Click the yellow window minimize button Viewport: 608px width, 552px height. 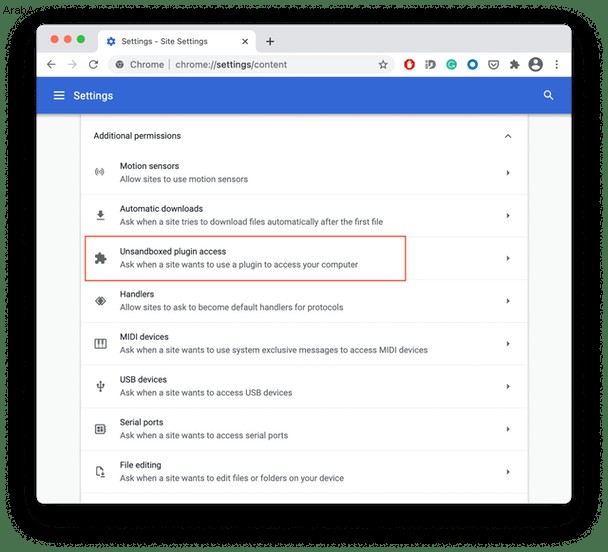[x=68, y=39]
